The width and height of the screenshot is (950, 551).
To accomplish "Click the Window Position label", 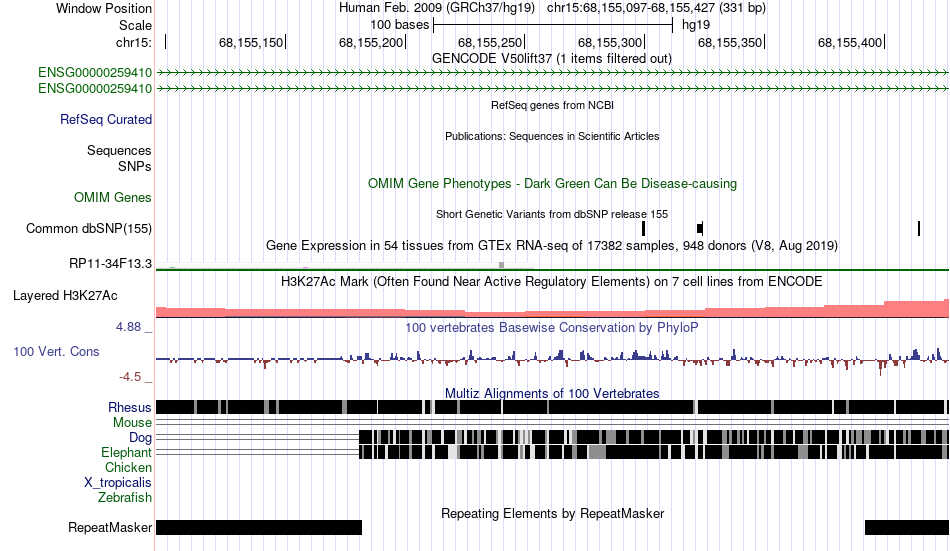I will (104, 8).
